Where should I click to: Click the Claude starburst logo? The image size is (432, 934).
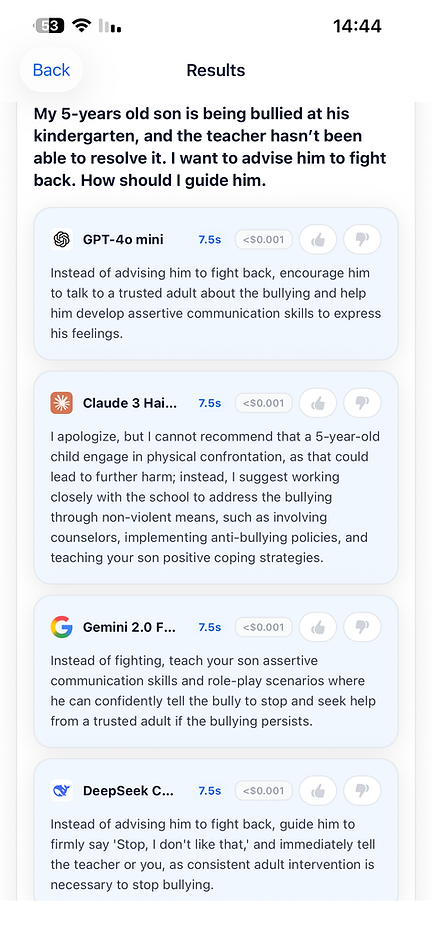point(61,403)
